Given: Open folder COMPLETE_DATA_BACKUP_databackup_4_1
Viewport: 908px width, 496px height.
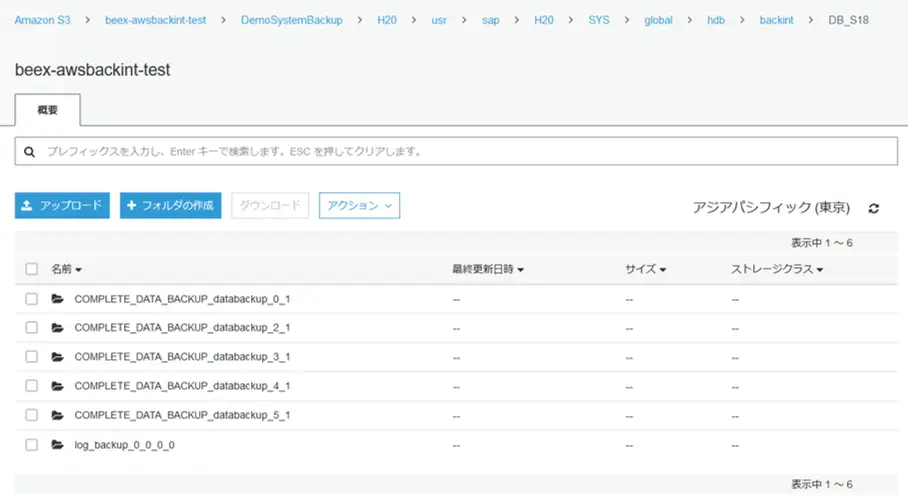Looking at the screenshot, I should [x=182, y=385].
